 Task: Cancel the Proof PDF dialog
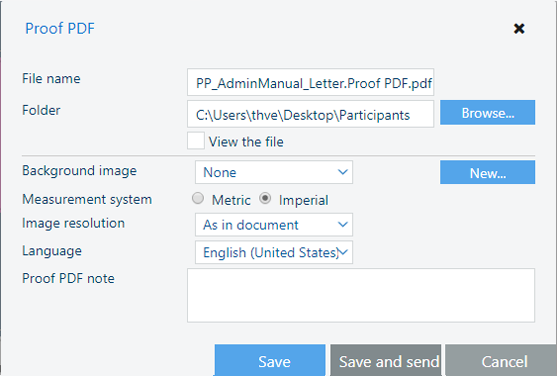501,360
